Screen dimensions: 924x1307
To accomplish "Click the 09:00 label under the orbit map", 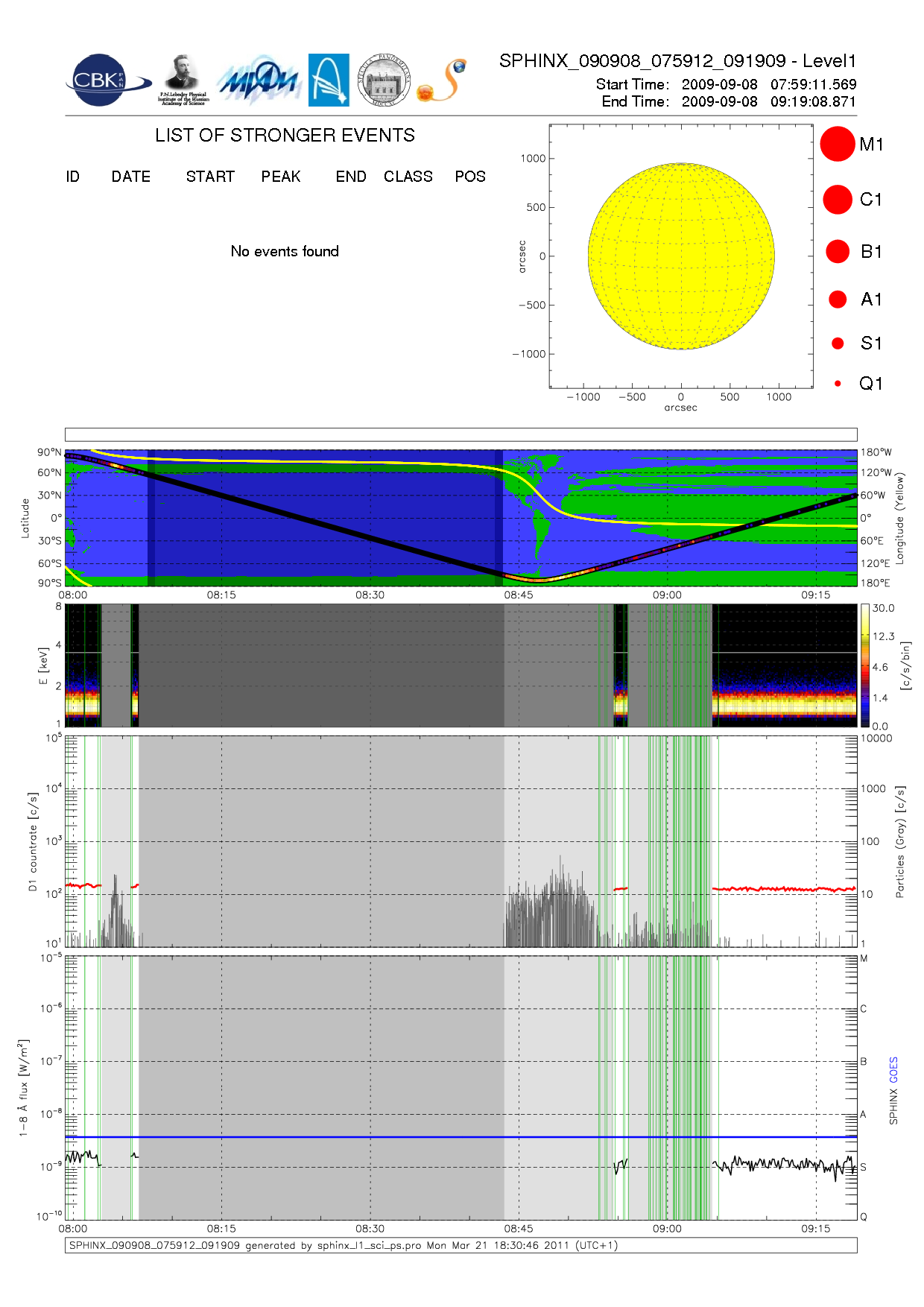I will [667, 595].
